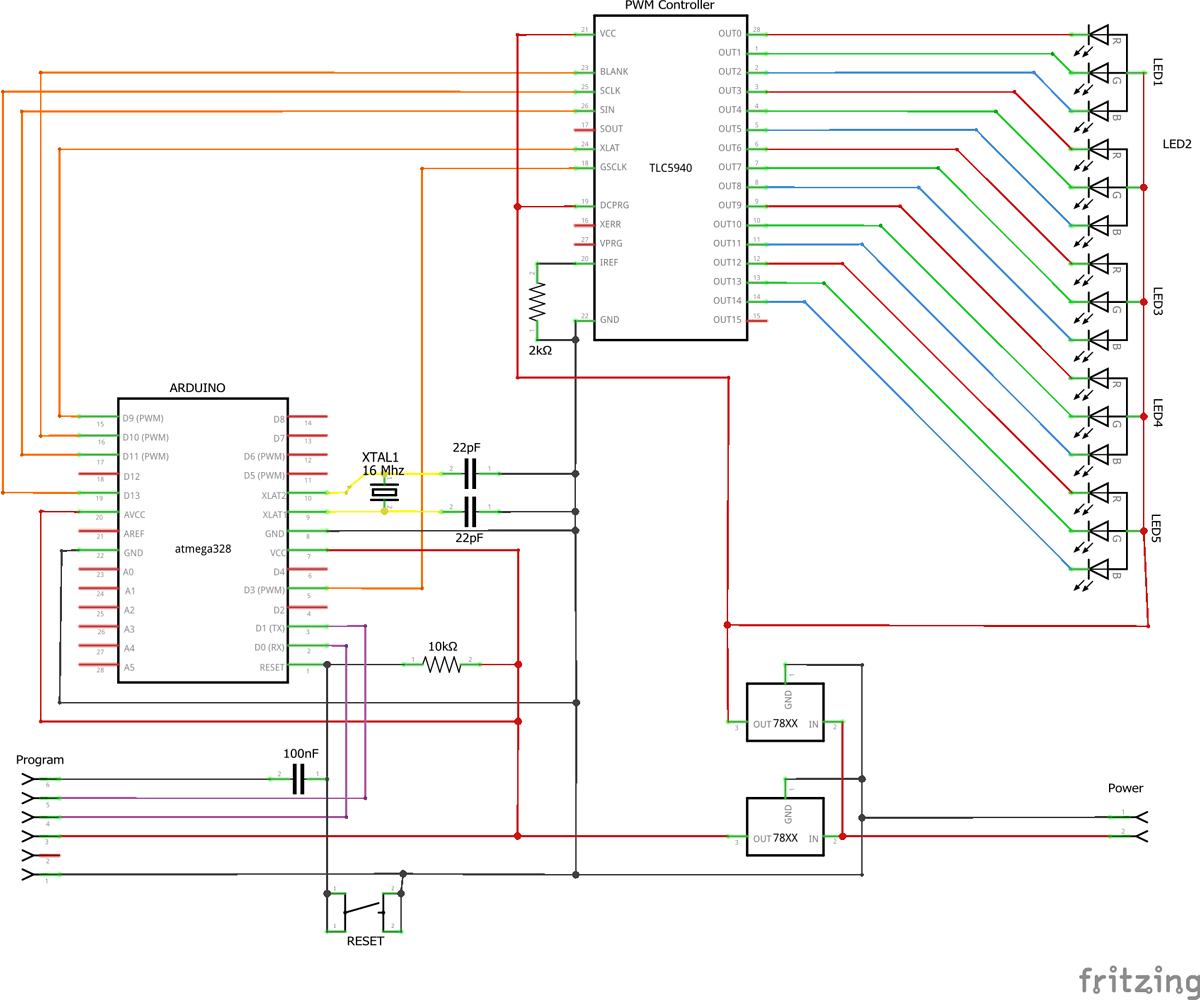The image size is (1200, 1000).
Task: Click the XTAL1 16 Mhz crystal symbol
Action: pos(383,490)
